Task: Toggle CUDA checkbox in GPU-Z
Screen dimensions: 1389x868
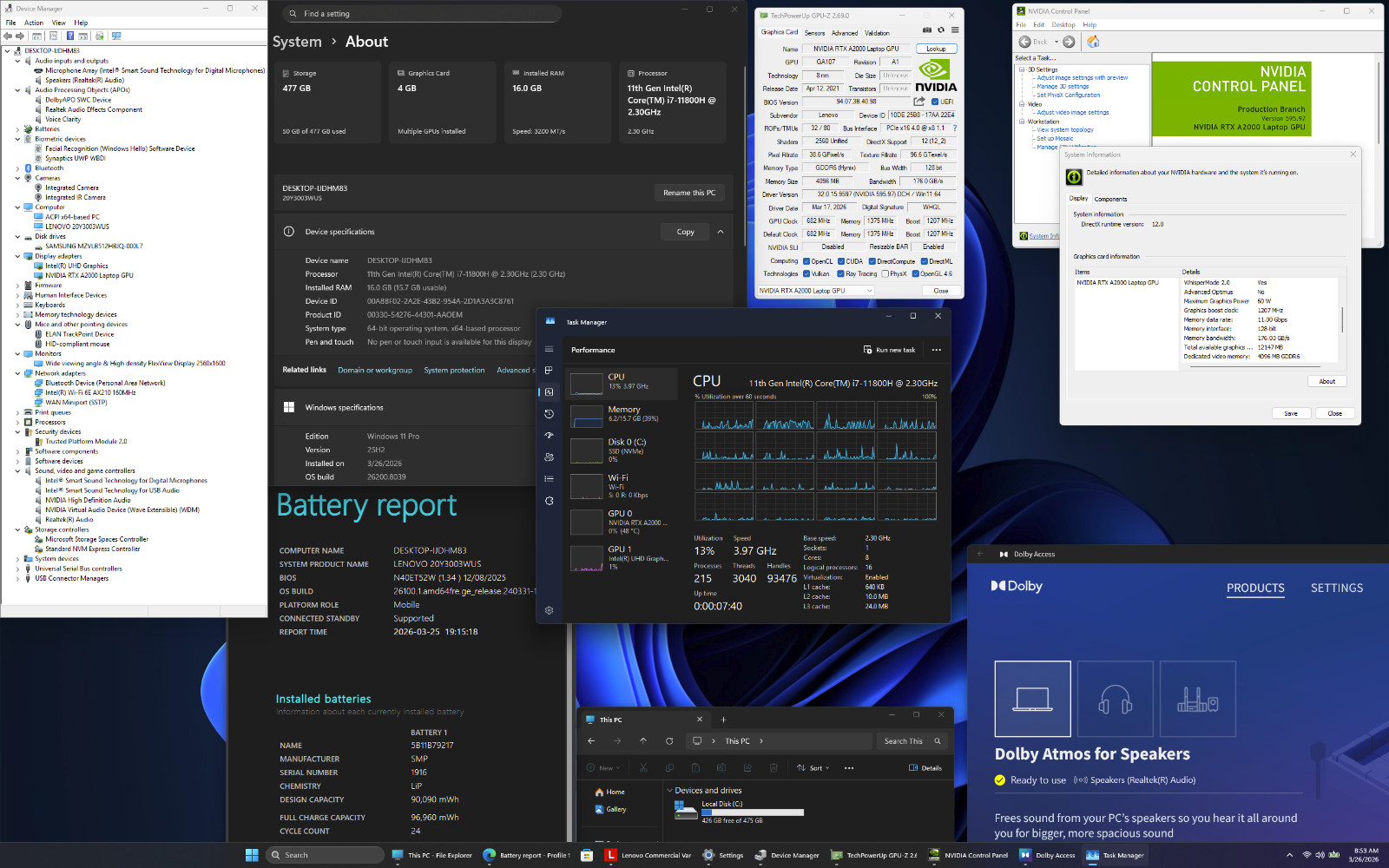Action: click(x=841, y=261)
